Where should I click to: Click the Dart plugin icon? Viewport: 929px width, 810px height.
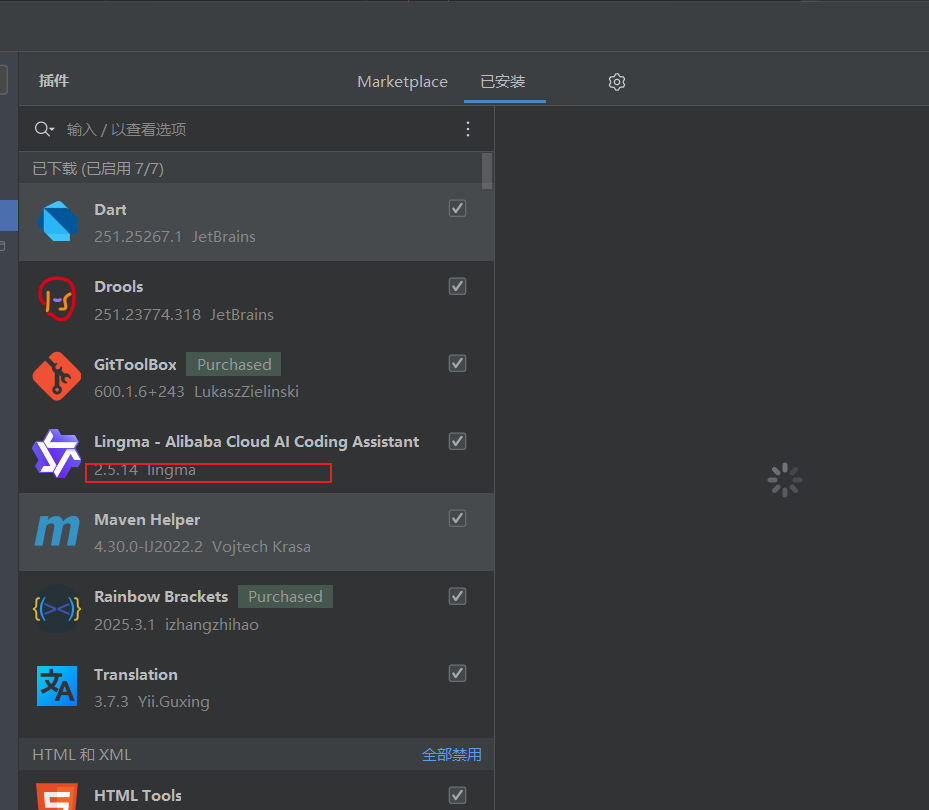(x=57, y=222)
